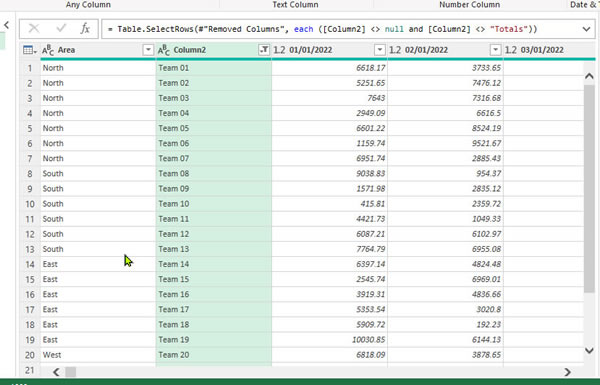
Task: Open the 01/01/2022 column filter dropdown
Action: (x=380, y=50)
